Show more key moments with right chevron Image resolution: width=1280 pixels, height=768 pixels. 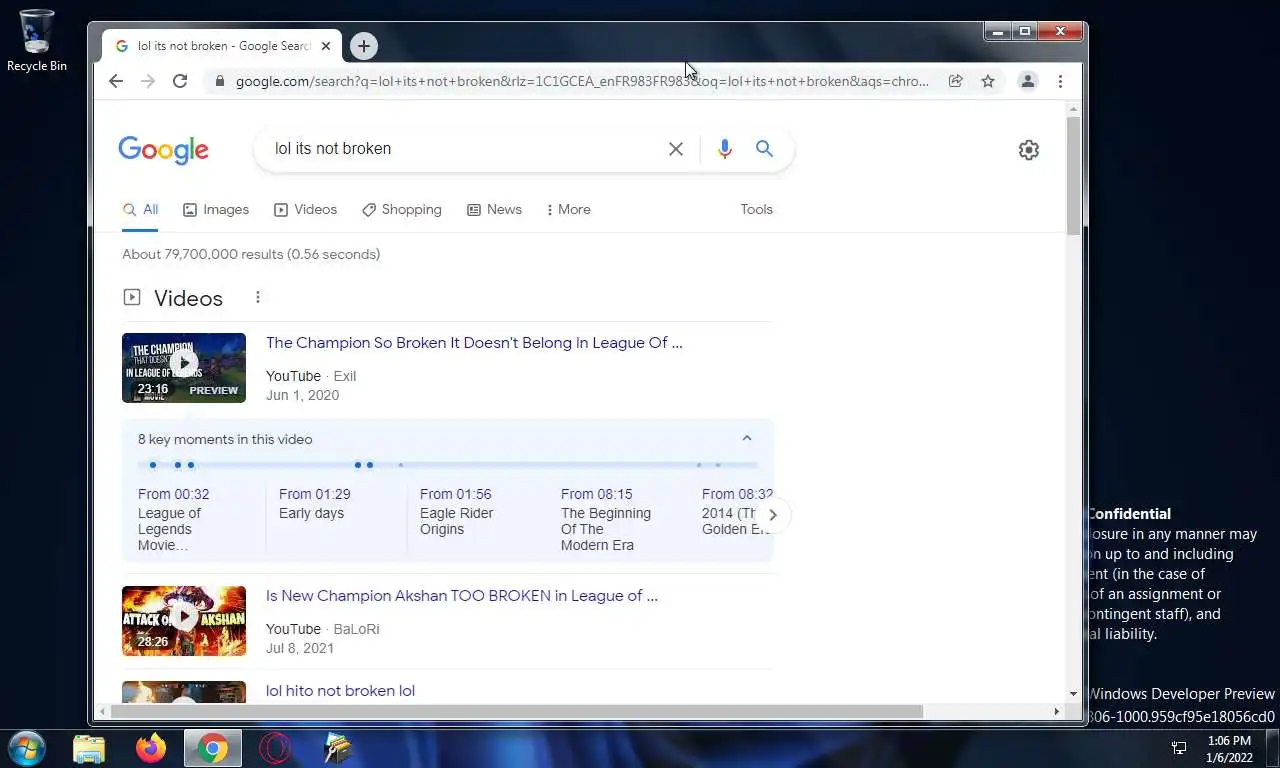click(772, 515)
